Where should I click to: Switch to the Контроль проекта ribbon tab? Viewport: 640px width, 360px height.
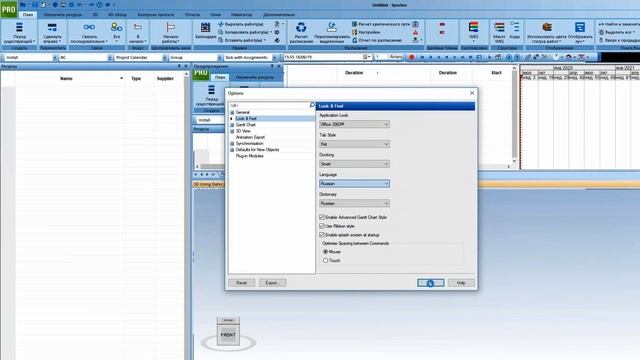156,15
